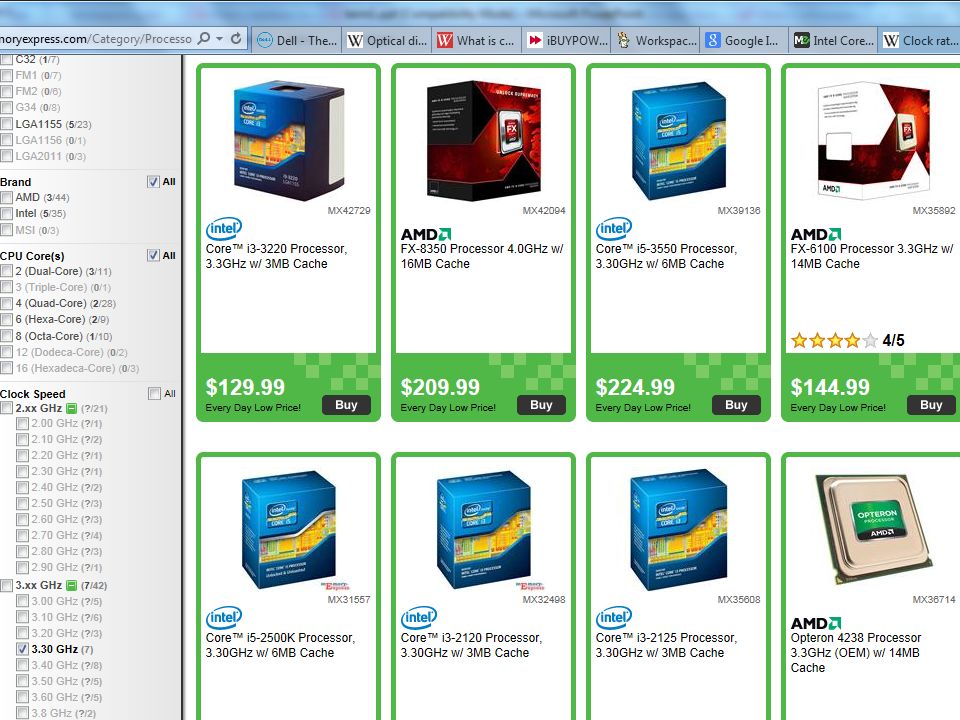960x720 pixels.
Task: Open the Opteron 4238 chip image
Action: (874, 530)
